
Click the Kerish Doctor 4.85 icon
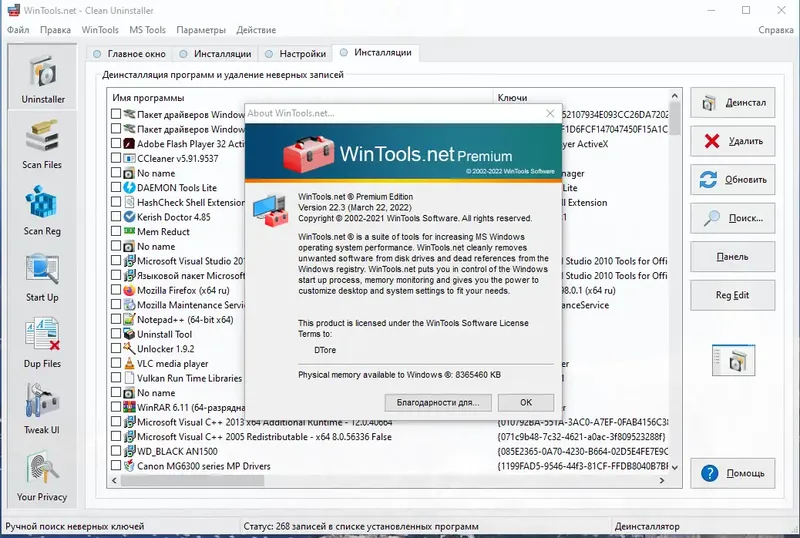(129, 217)
